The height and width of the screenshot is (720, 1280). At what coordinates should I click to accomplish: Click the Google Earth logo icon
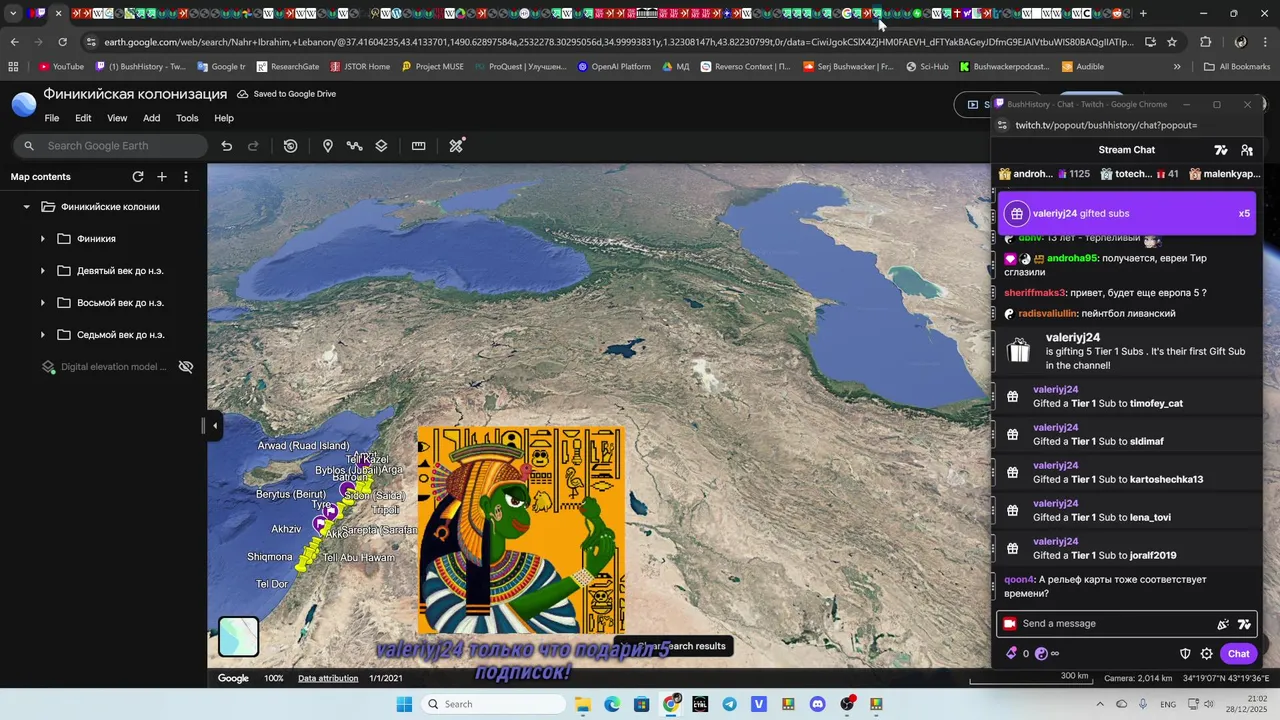click(x=24, y=104)
